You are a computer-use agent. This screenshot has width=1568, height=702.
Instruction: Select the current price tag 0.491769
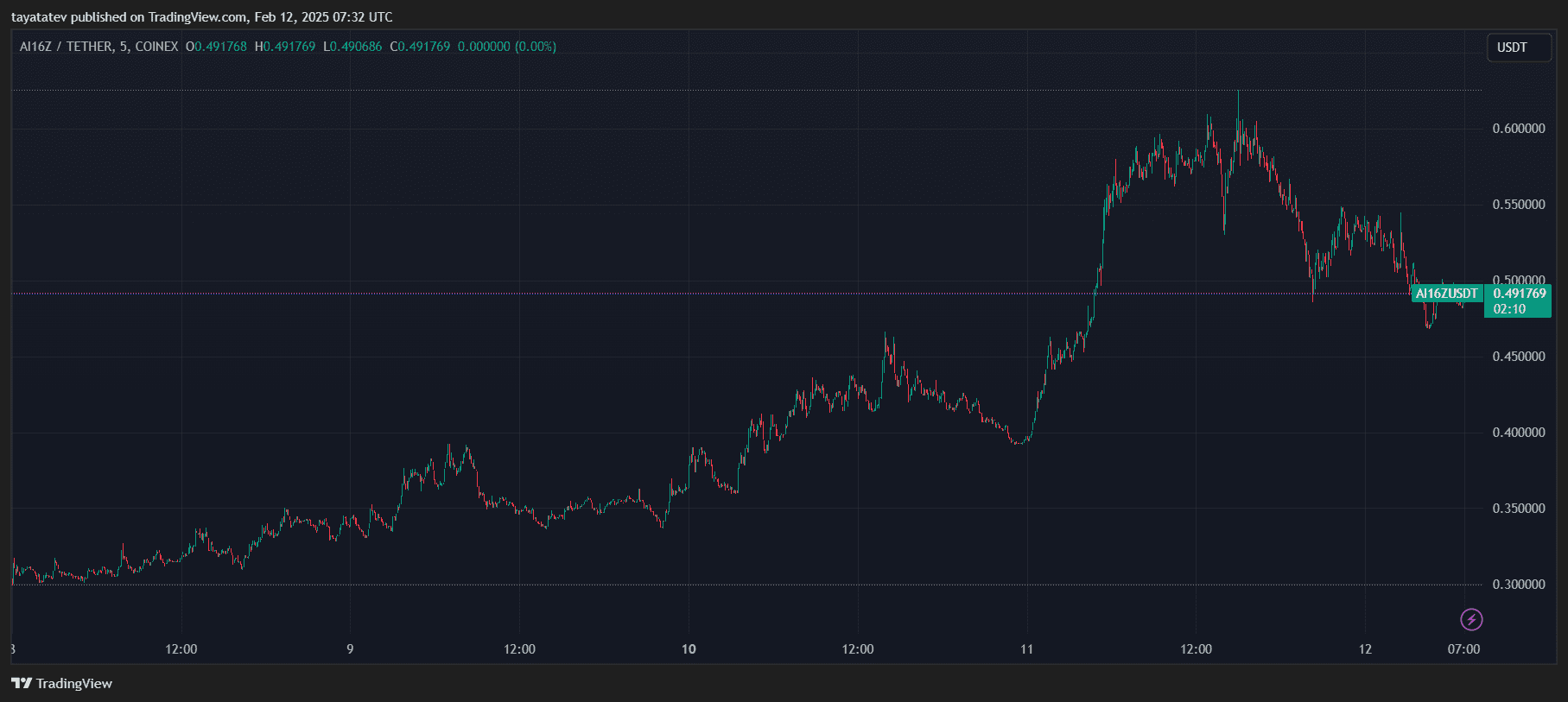[1519, 294]
